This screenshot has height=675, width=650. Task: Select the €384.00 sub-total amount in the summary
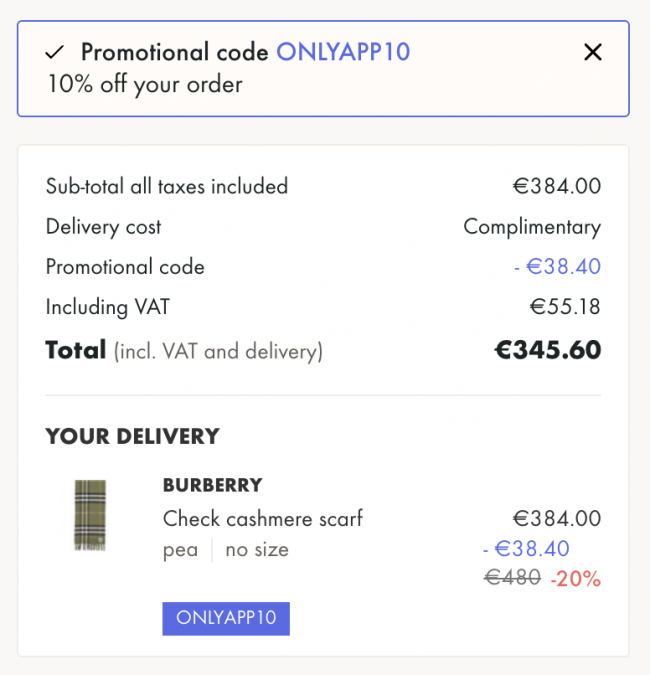(x=556, y=186)
